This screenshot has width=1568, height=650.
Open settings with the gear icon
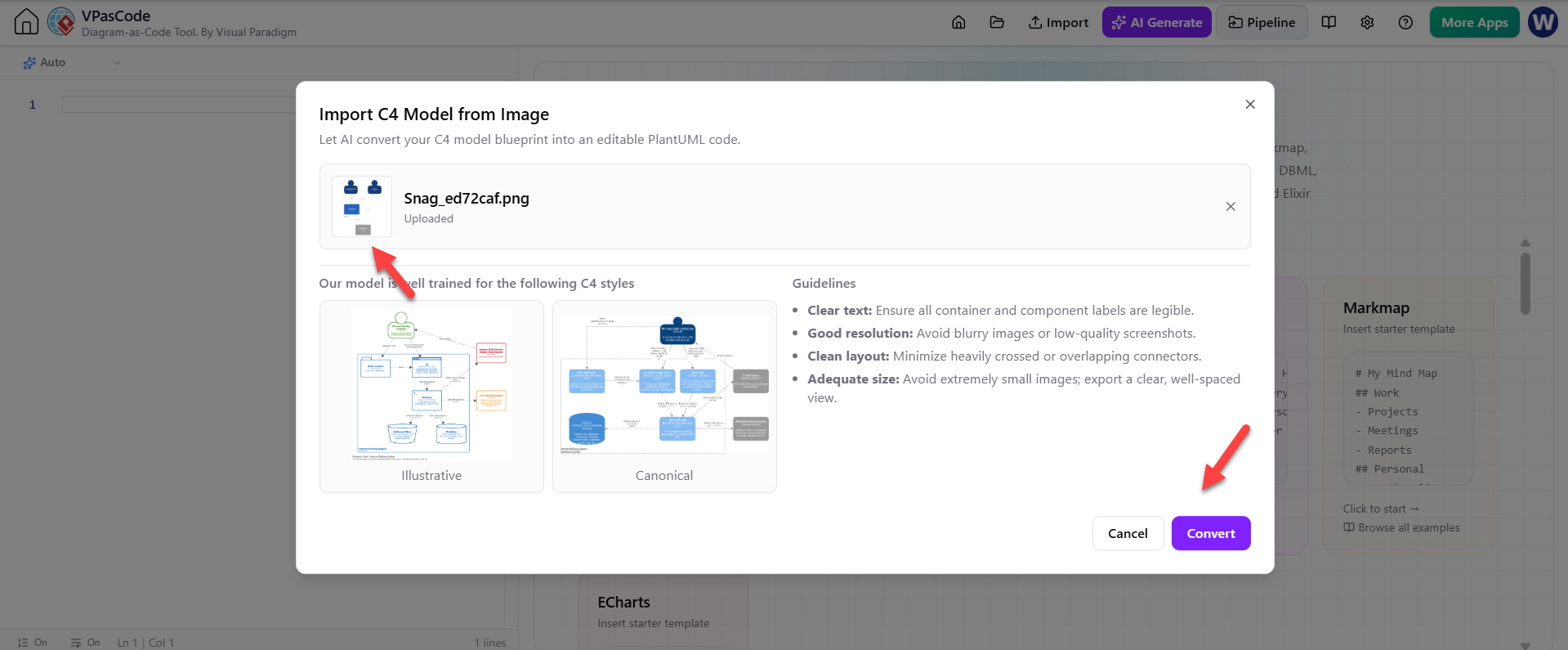coord(1367,22)
